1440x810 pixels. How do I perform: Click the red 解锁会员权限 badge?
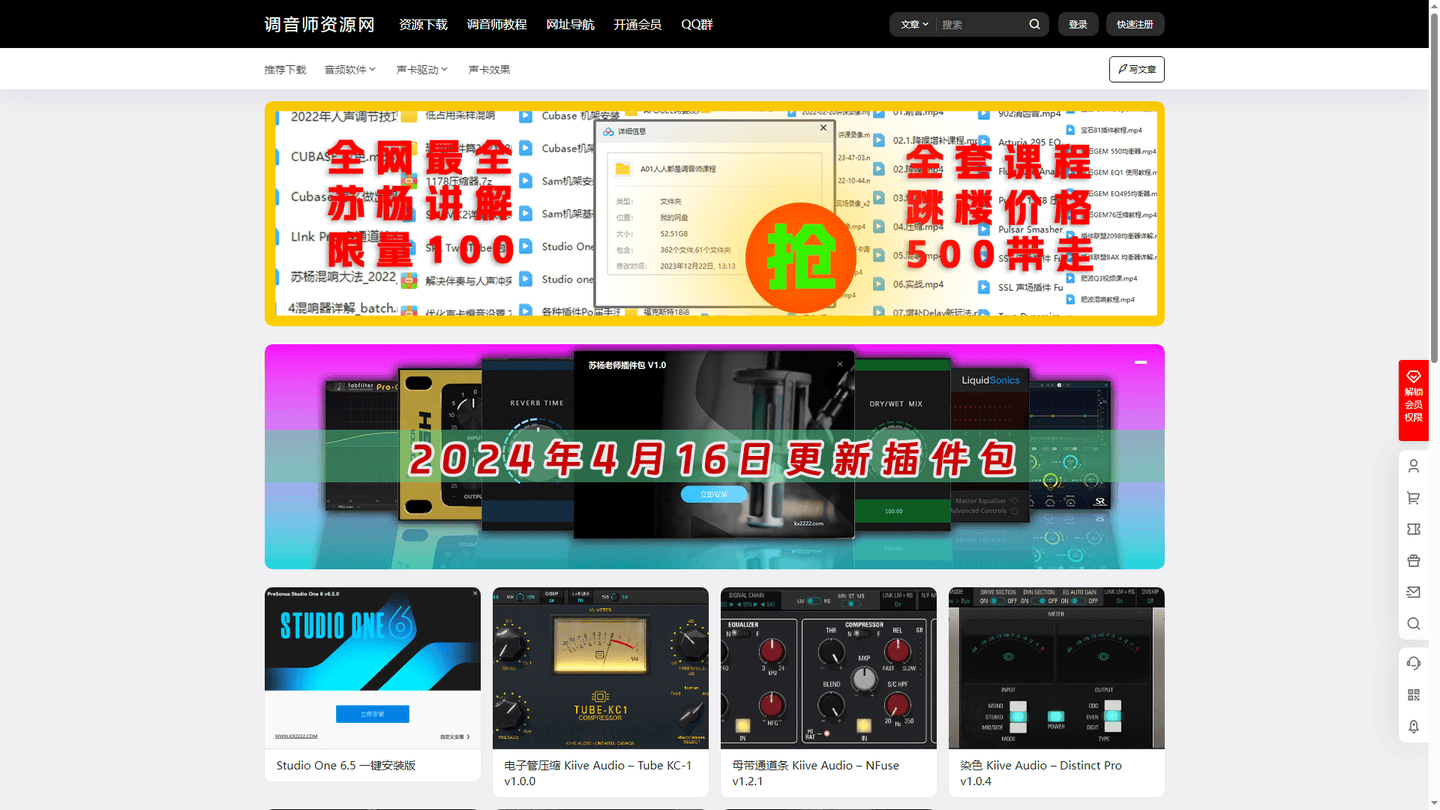tap(1413, 400)
